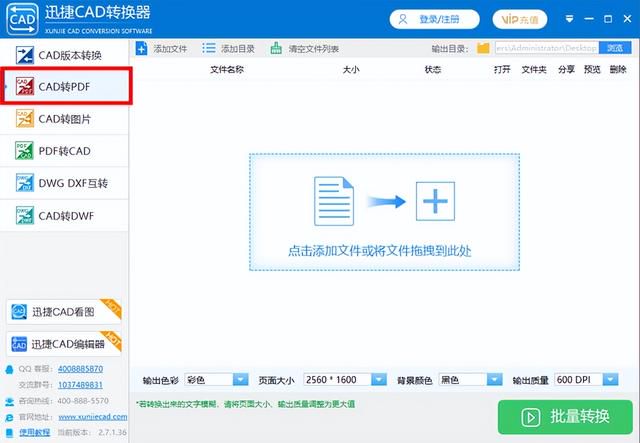The width and height of the screenshot is (640, 443).
Task: Choose the PDF转CAD option
Action: point(64,151)
